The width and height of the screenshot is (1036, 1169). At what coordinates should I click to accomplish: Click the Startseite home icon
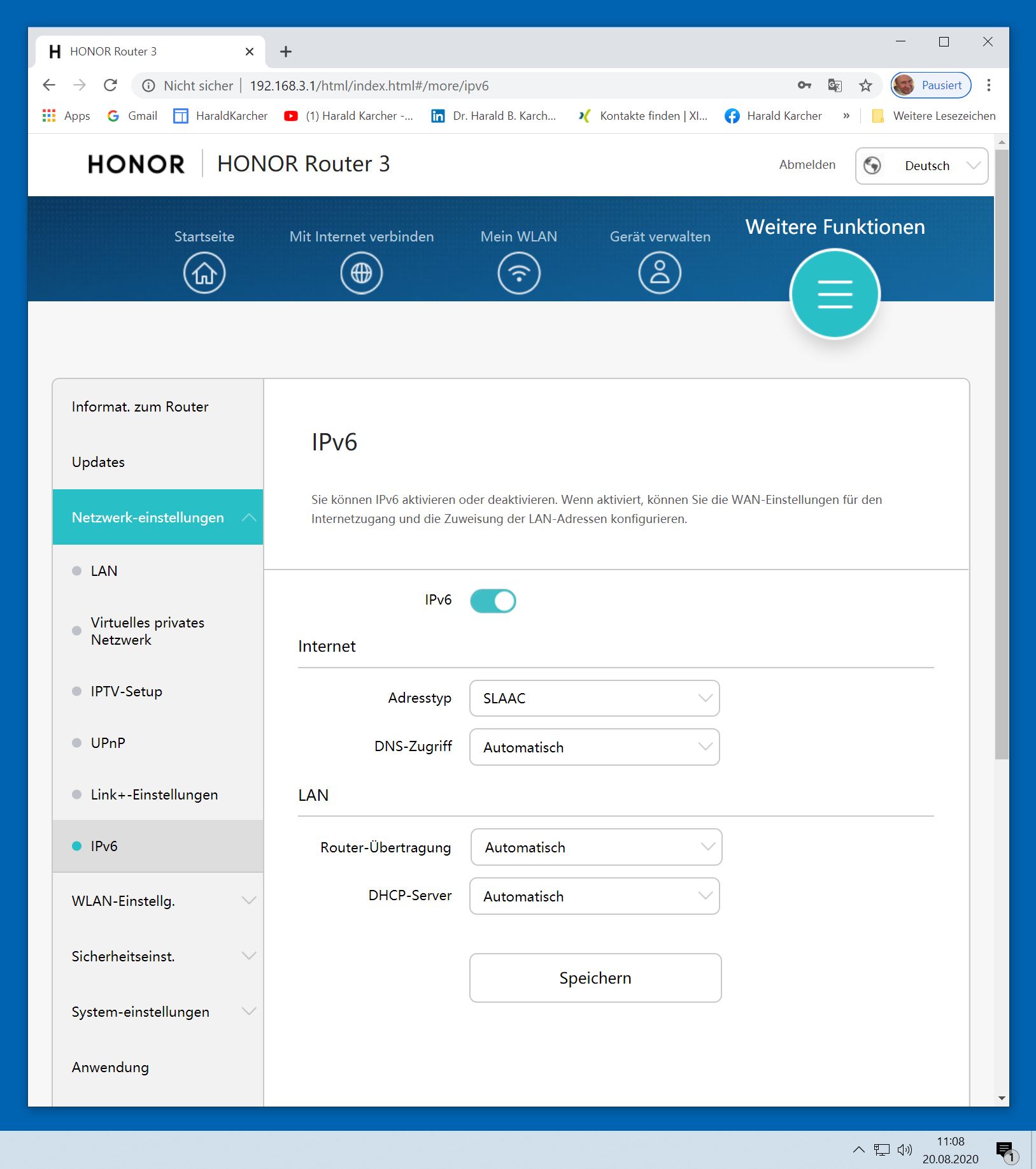(x=204, y=273)
